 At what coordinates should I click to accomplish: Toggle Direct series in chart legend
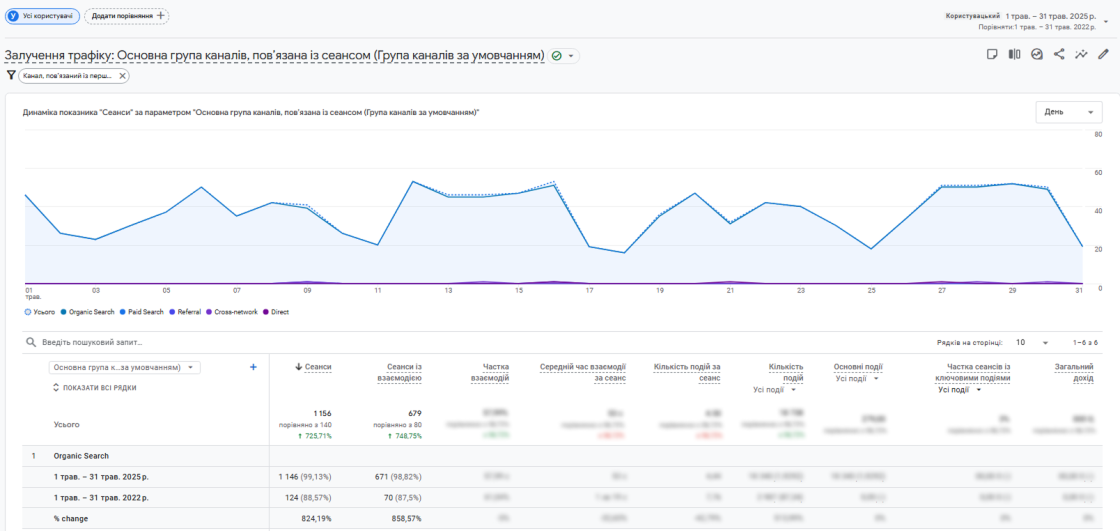275,312
